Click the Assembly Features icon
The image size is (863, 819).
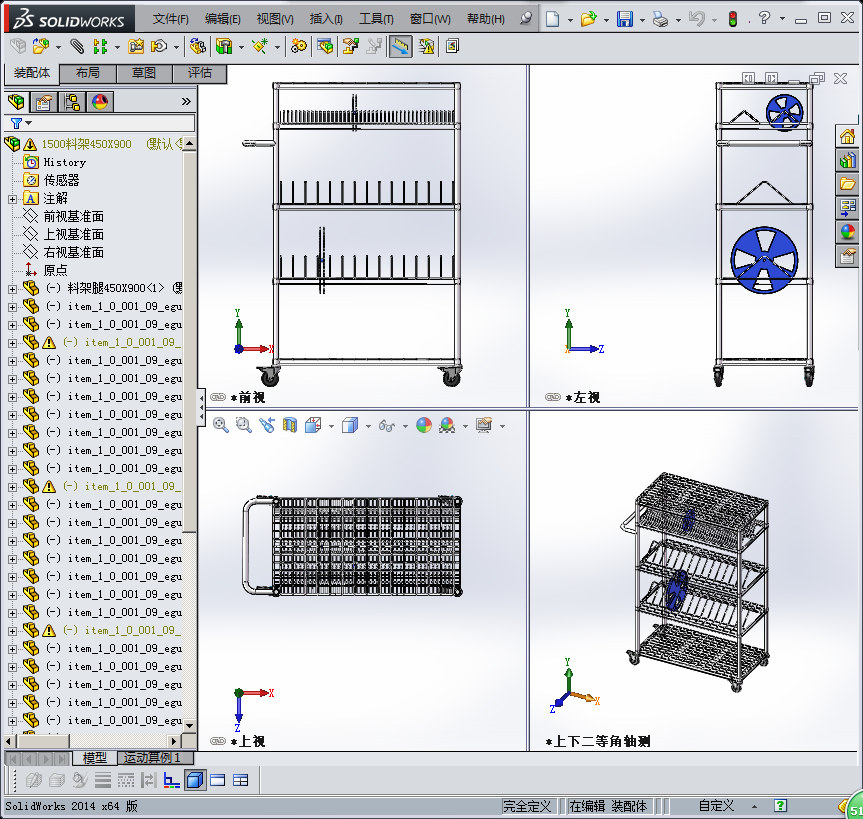224,46
